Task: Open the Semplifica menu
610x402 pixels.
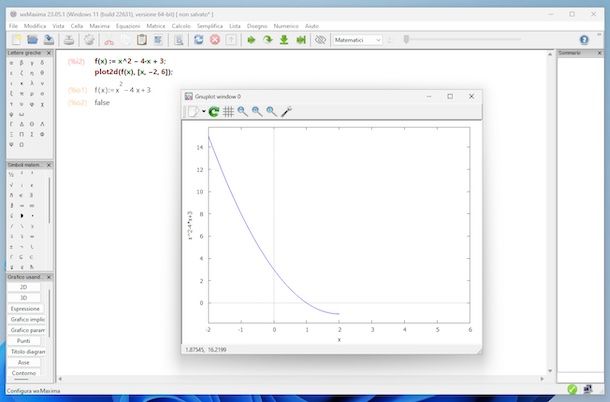Action: (x=210, y=25)
